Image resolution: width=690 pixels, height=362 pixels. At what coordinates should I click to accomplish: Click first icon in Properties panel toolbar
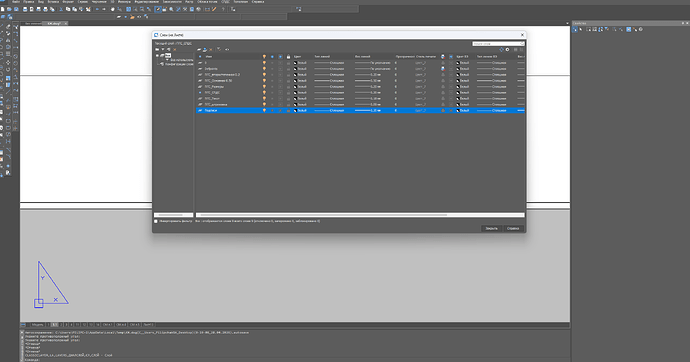point(575,29)
